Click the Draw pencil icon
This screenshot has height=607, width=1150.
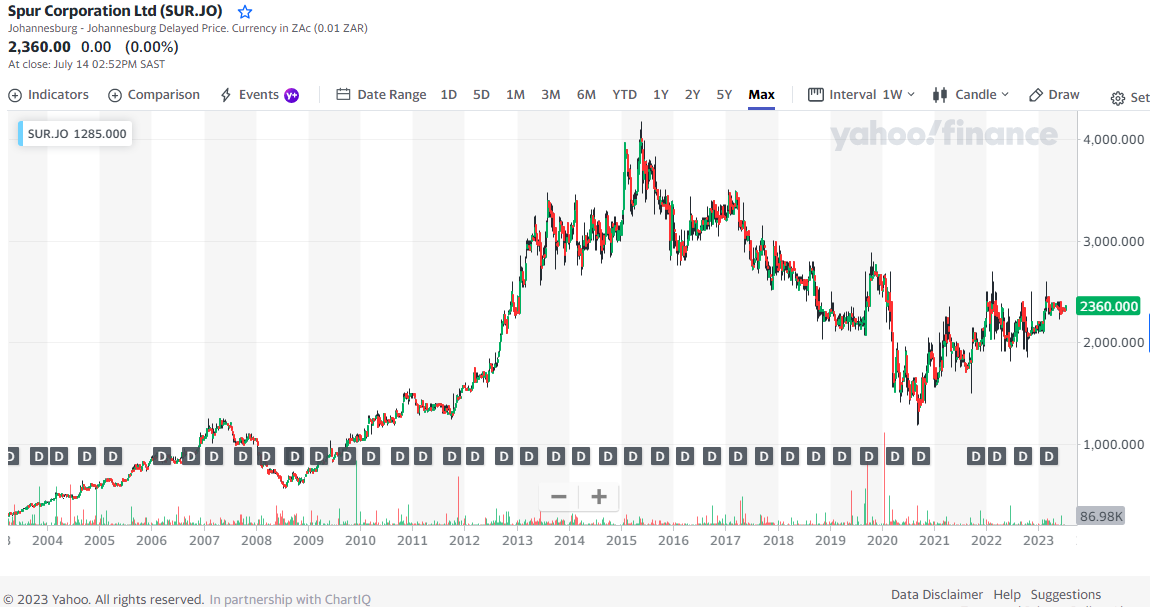tap(1036, 95)
